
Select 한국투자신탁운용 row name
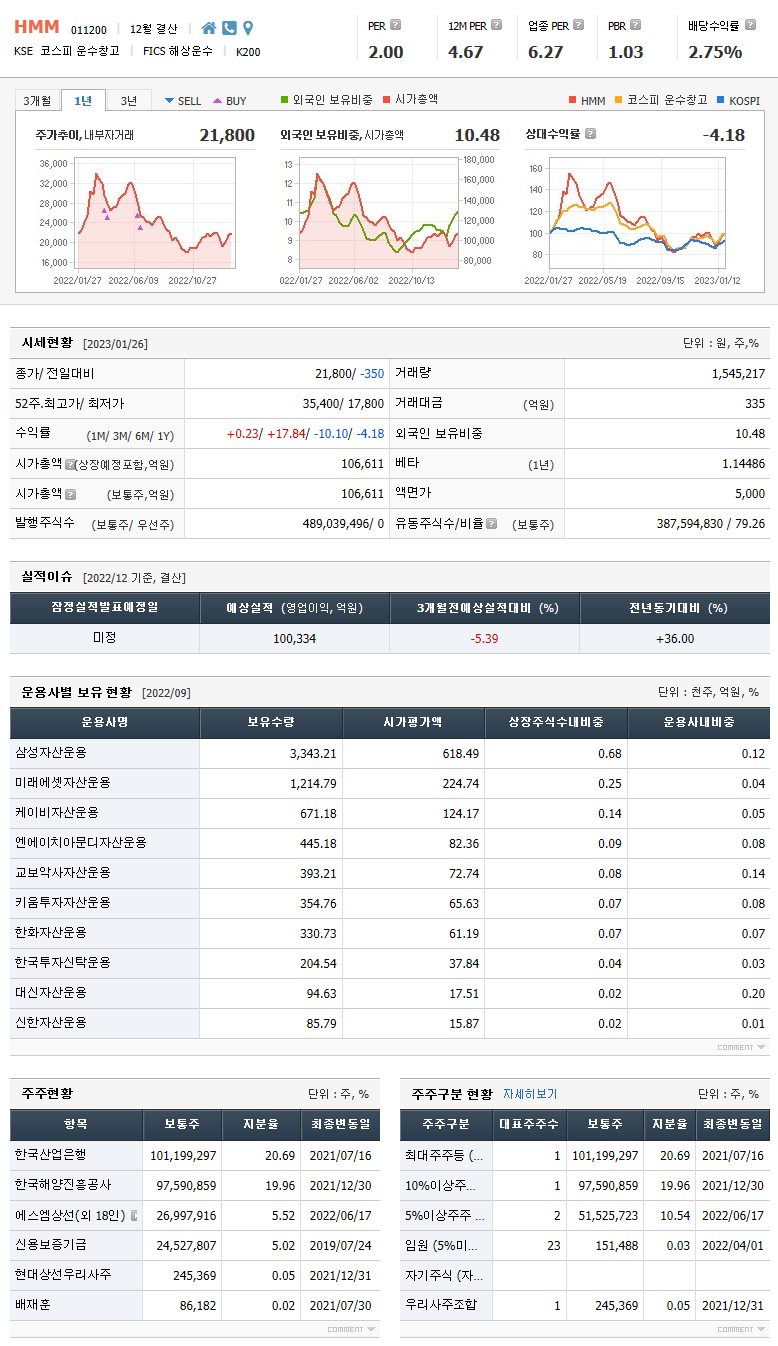coord(63,963)
